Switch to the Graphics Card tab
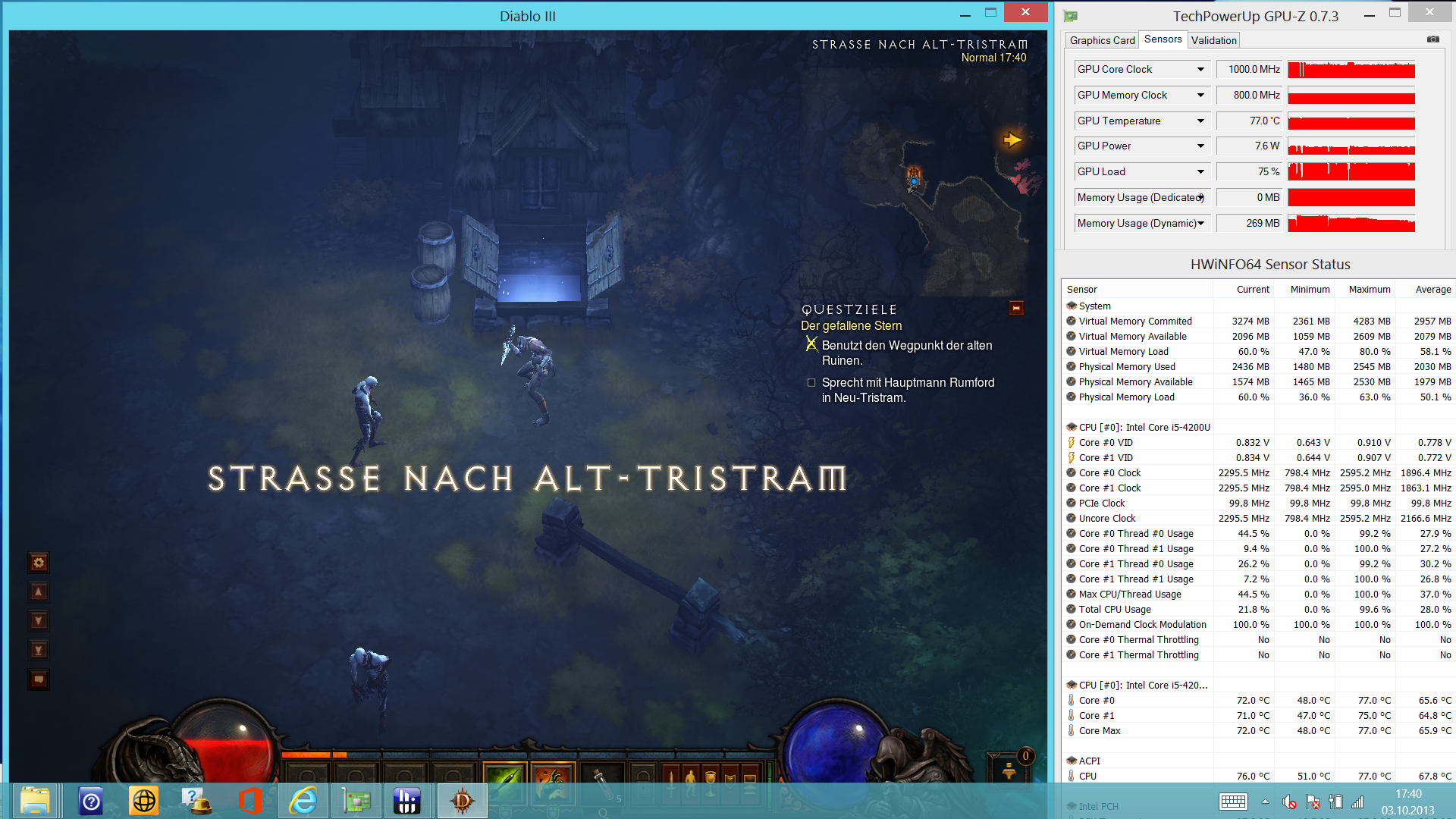1456x819 pixels. [1102, 40]
